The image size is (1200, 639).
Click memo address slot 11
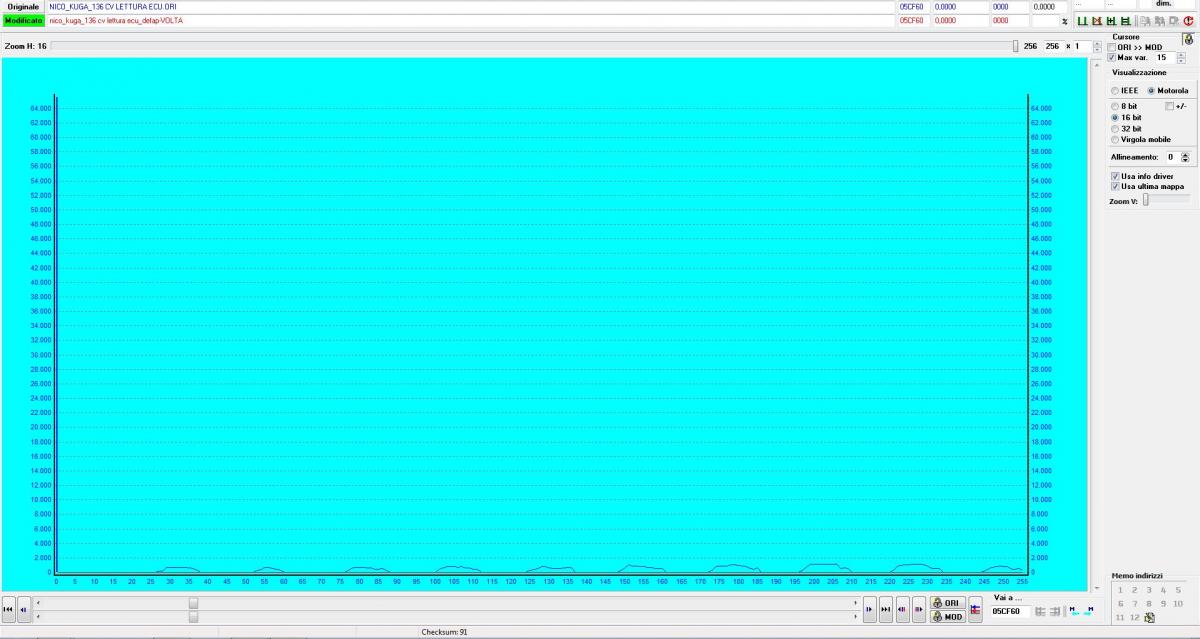pos(1120,617)
